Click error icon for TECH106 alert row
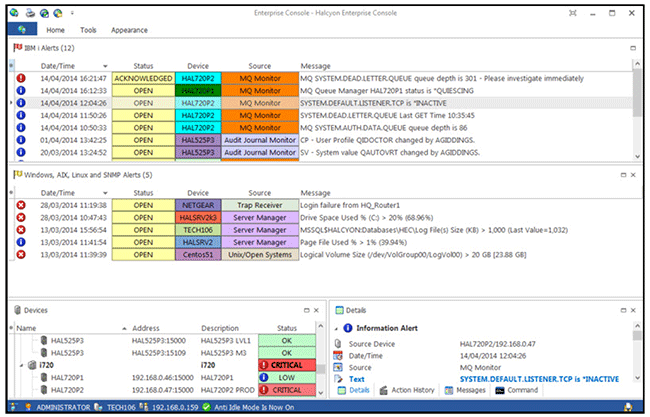Screen dimensions: 650x417 21,230
